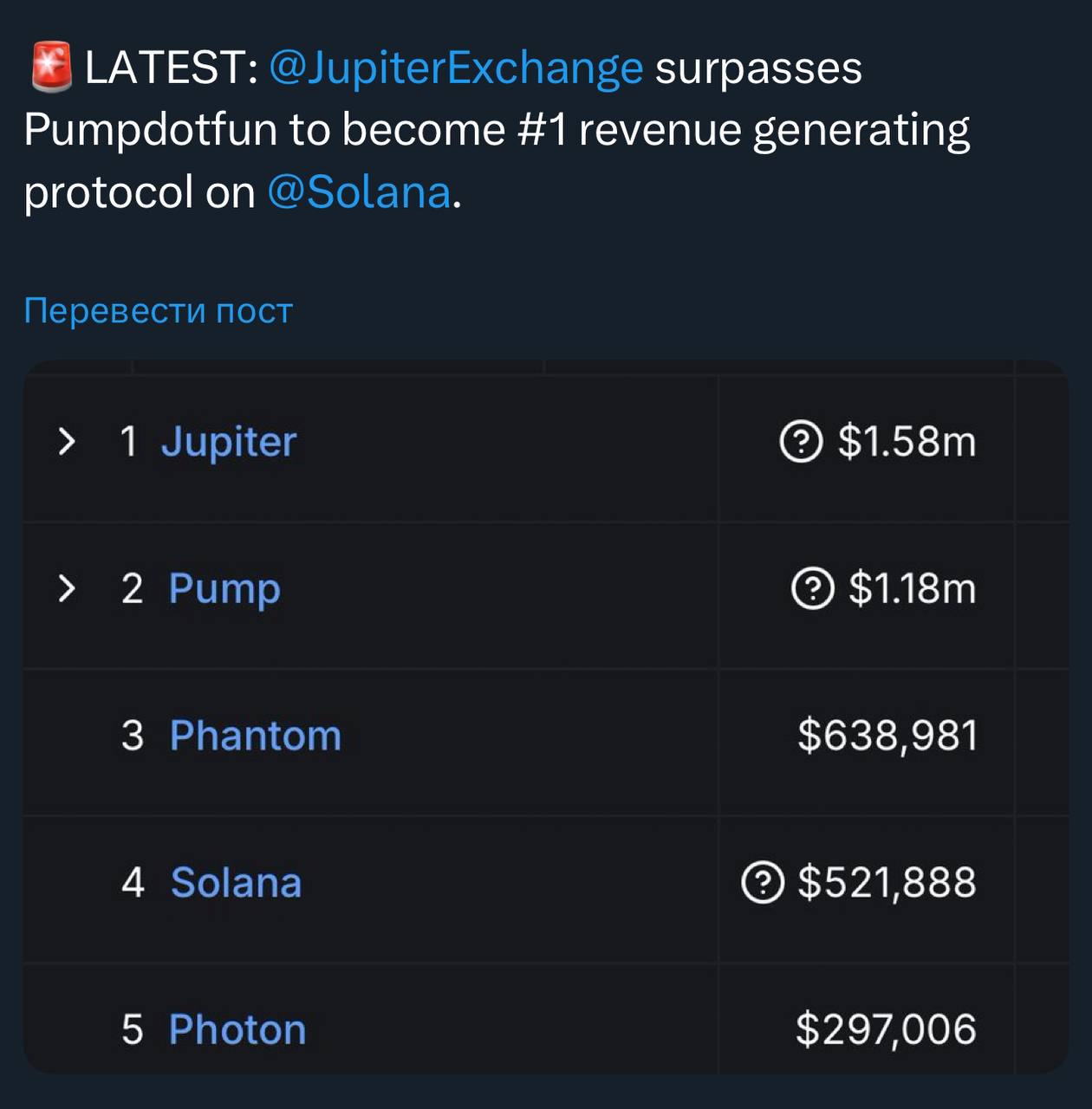Expand the Jupiter row chevron
This screenshot has width=1092, height=1109.
tap(66, 441)
